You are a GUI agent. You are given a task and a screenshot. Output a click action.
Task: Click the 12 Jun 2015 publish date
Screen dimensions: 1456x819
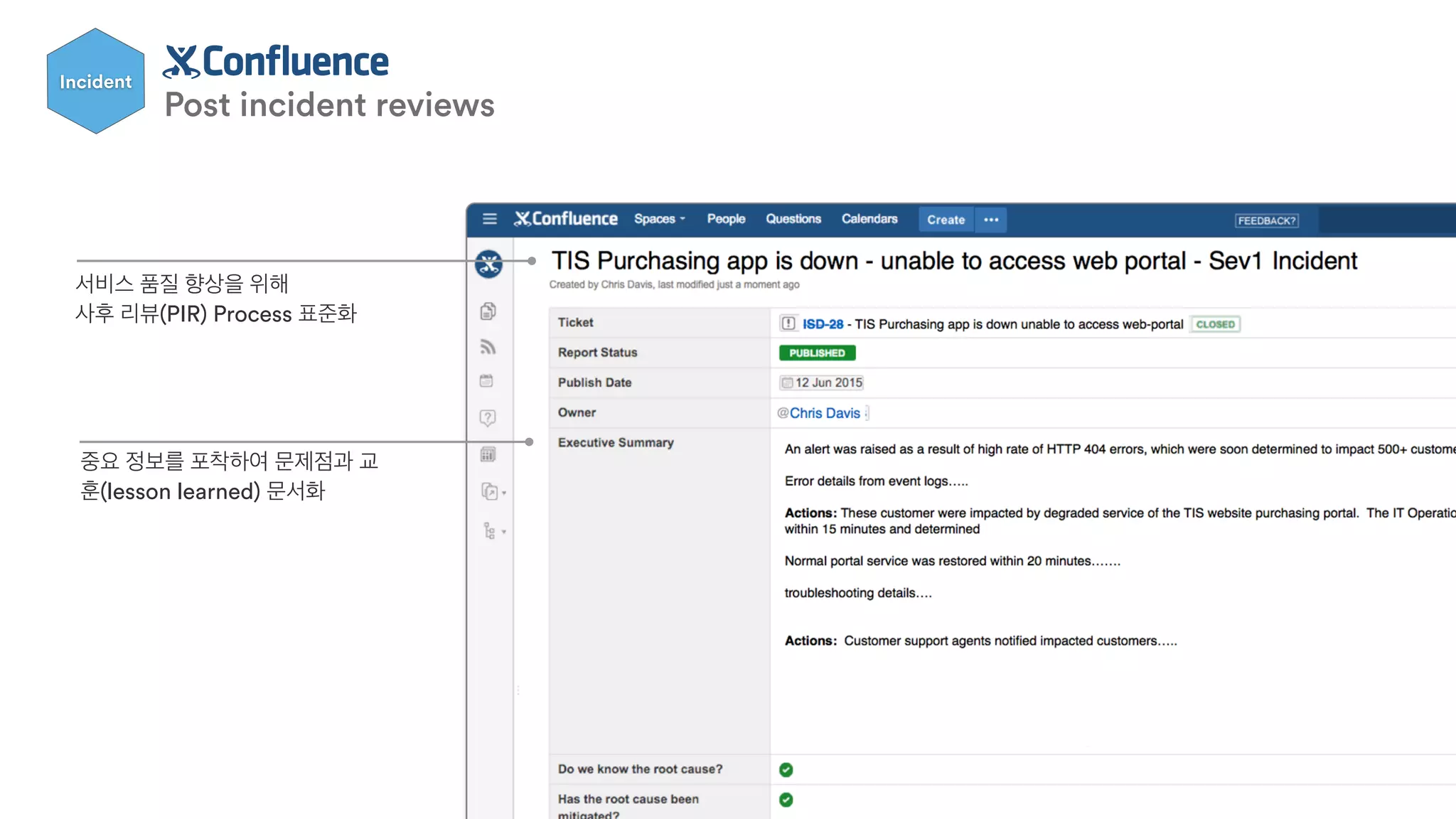coord(823,382)
